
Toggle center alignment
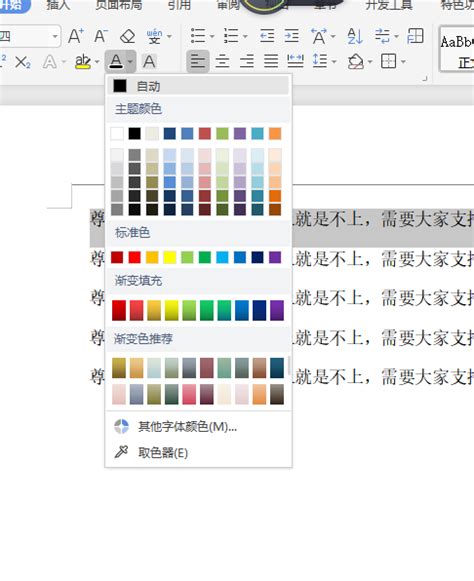coord(222,61)
